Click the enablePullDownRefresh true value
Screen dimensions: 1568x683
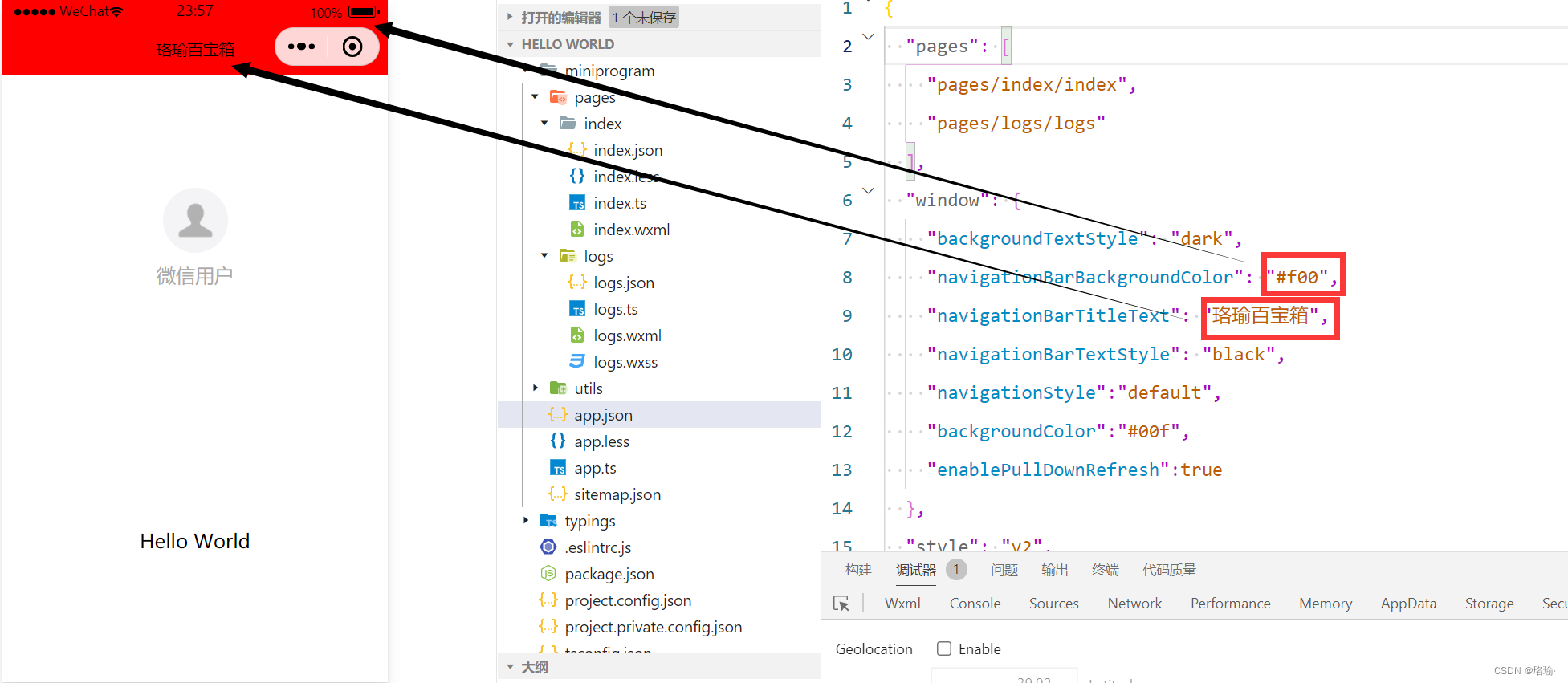(1201, 470)
